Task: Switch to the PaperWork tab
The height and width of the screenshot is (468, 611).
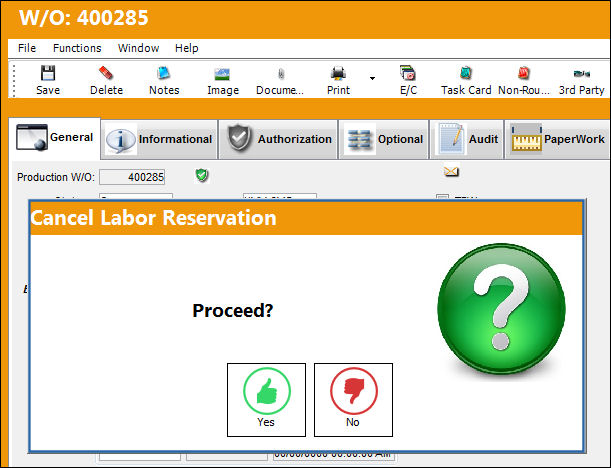Action: (557, 139)
